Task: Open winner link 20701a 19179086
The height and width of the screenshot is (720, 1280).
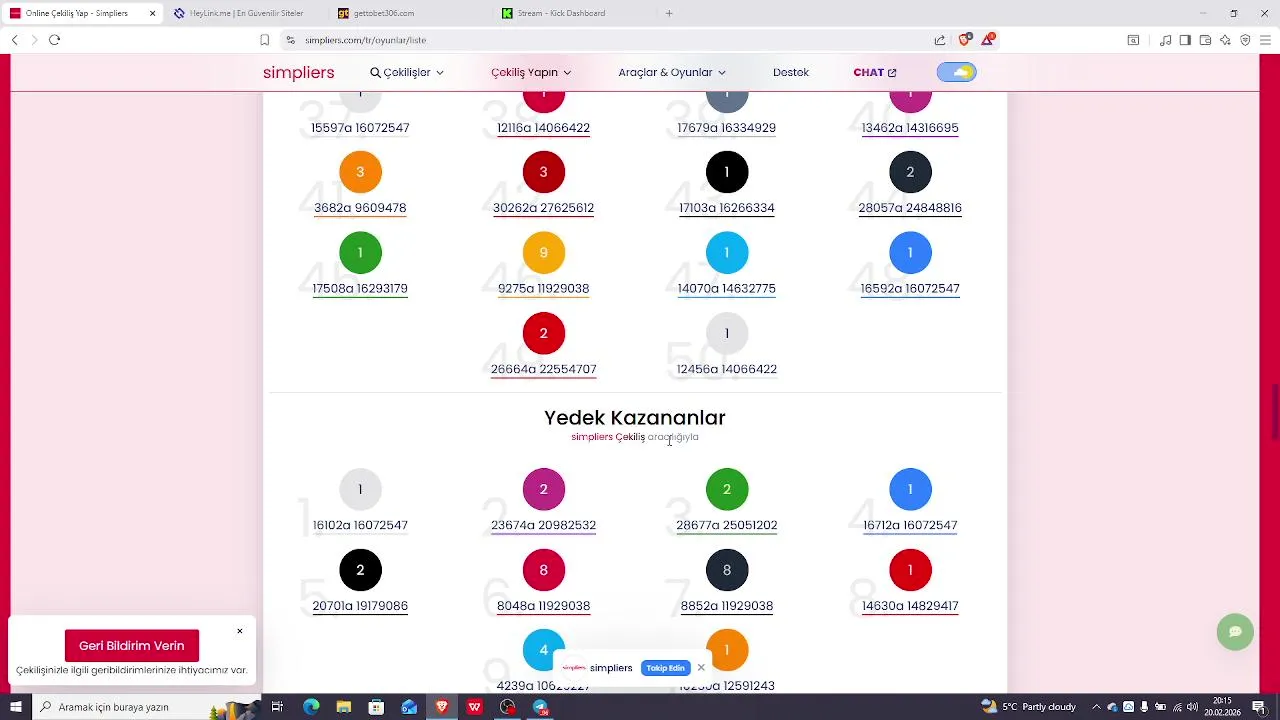Action: 360,606
